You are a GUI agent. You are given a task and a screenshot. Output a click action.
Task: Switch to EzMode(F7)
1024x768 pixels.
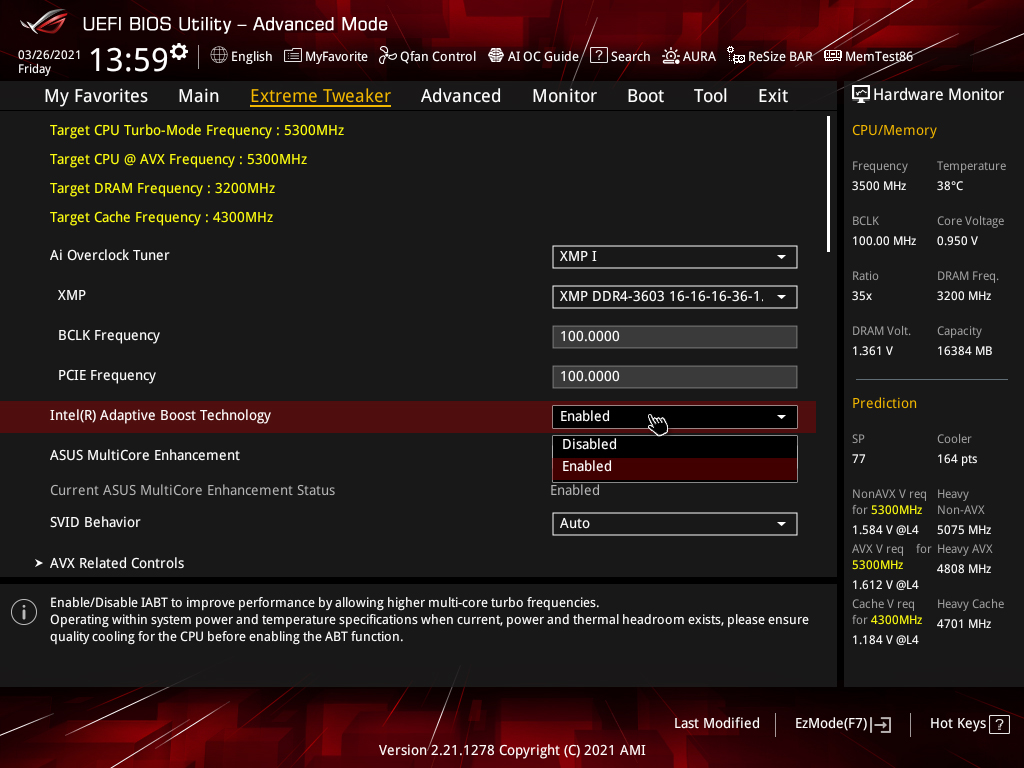click(x=842, y=724)
